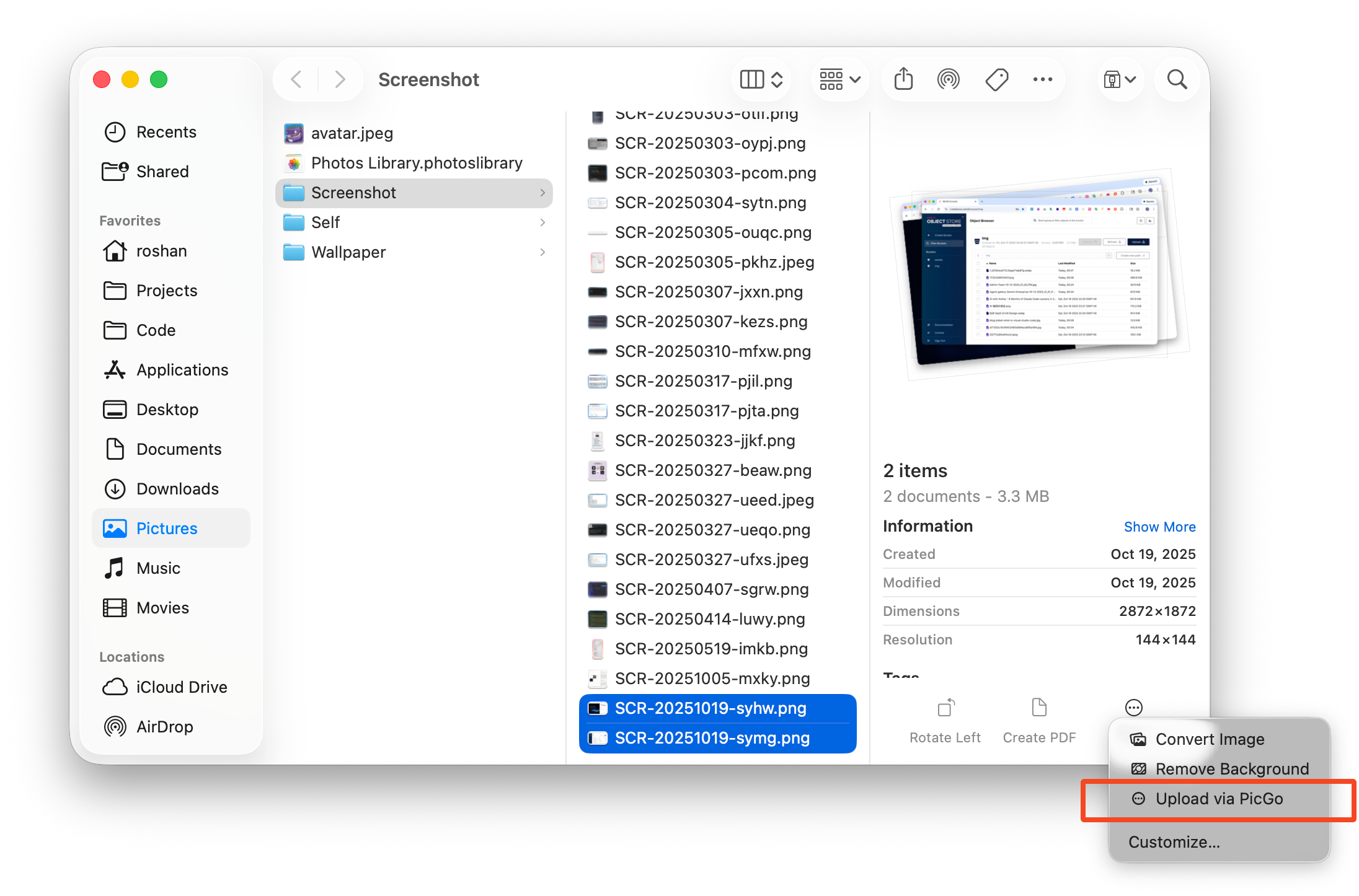The image size is (1359, 896).
Task: Choose Remove Background menu entry
Action: tap(1232, 769)
